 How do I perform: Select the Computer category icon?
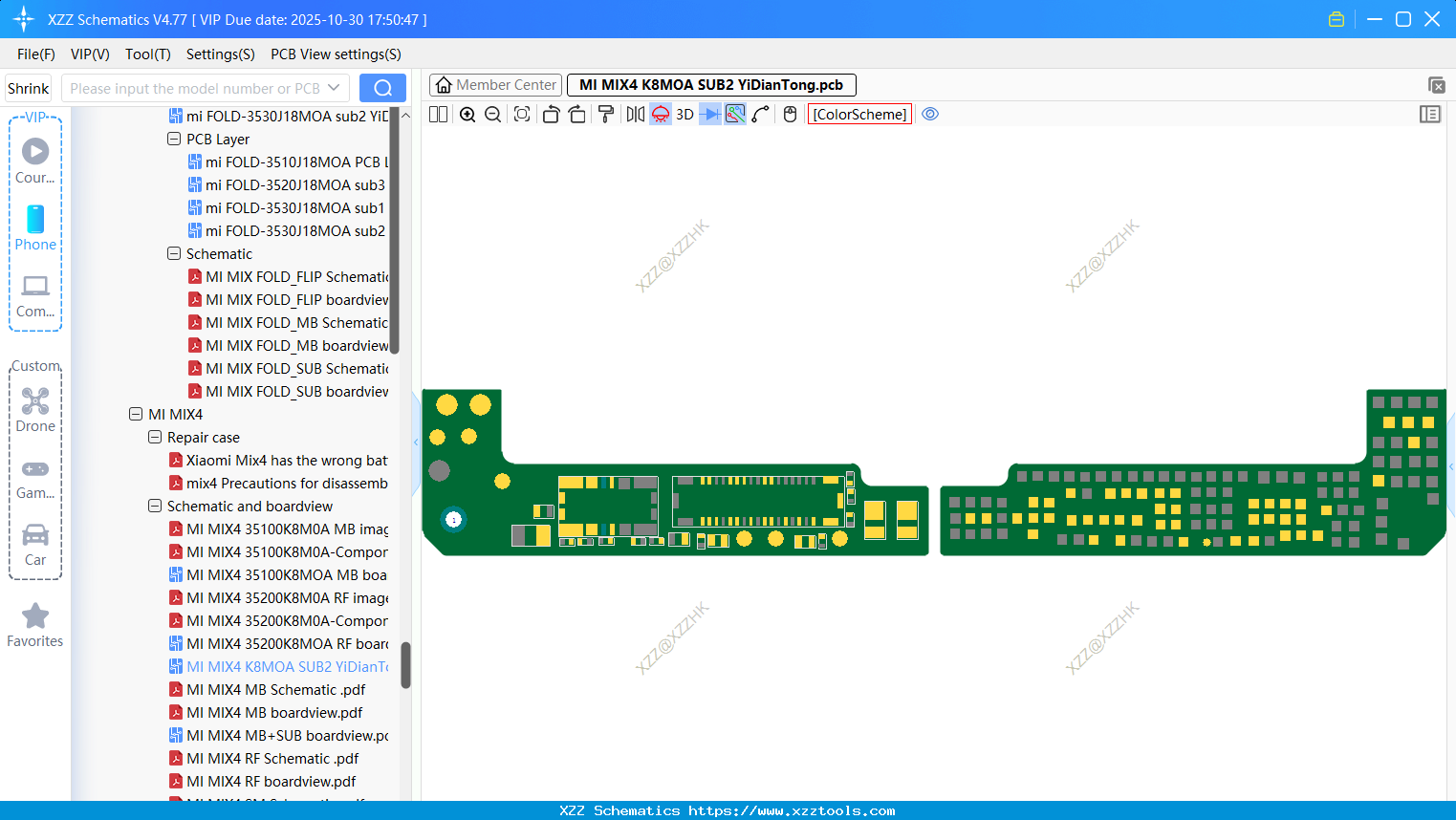click(x=35, y=295)
